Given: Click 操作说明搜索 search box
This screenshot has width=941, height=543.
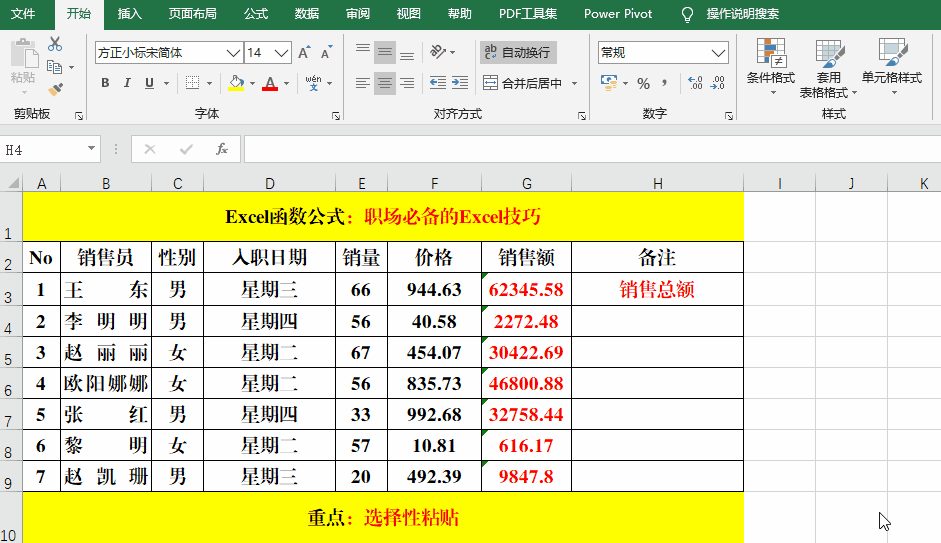Looking at the screenshot, I should [x=742, y=14].
